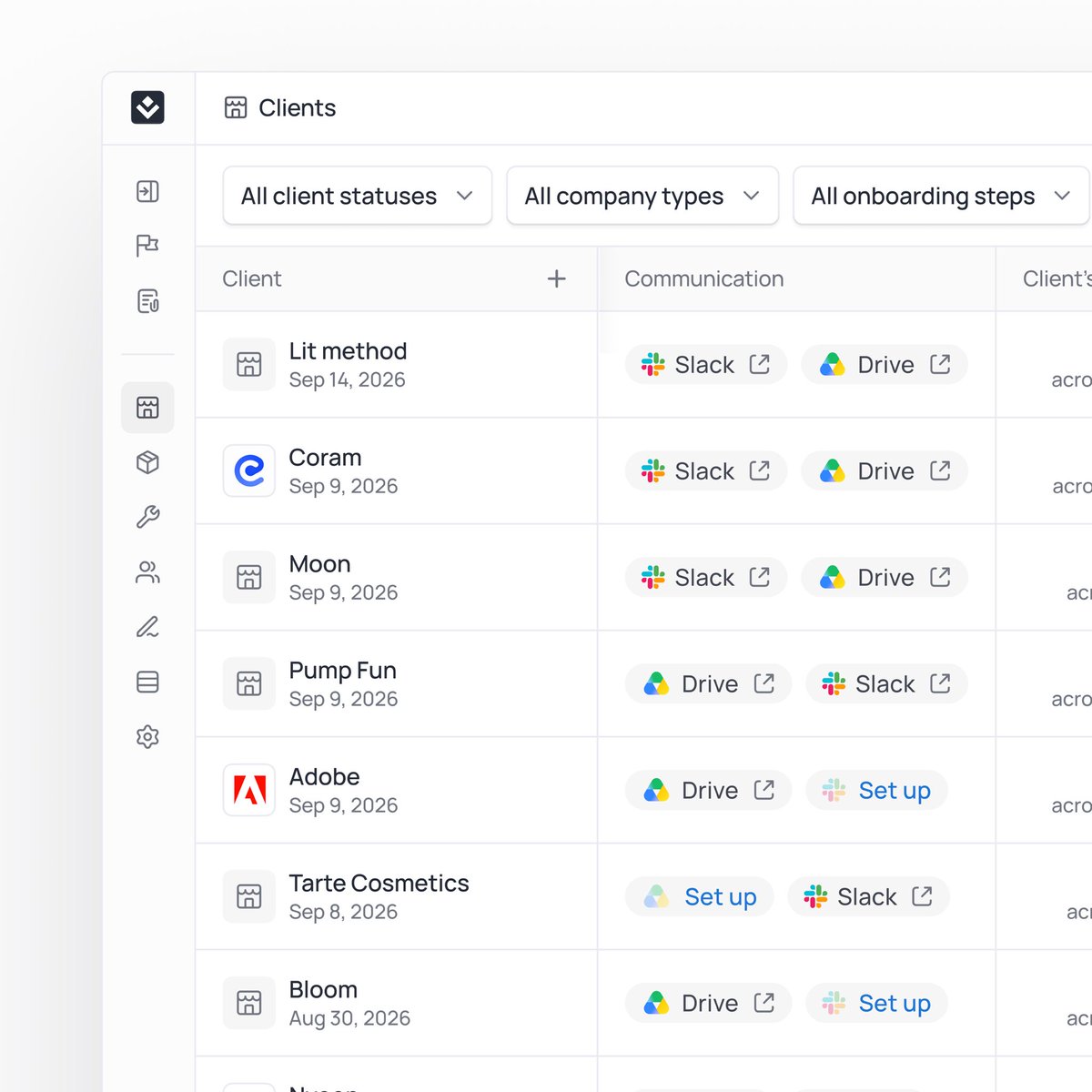Click the Clients page title
Viewport: 1092px width, 1092px height.
click(297, 107)
